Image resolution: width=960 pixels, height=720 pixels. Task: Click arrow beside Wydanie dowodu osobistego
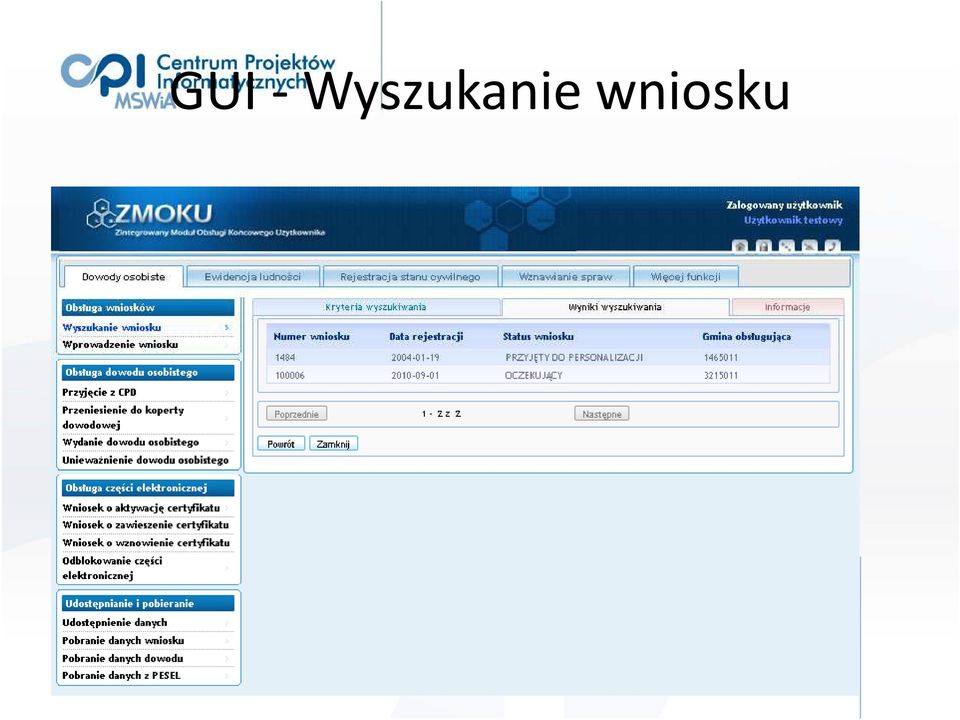[x=227, y=443]
